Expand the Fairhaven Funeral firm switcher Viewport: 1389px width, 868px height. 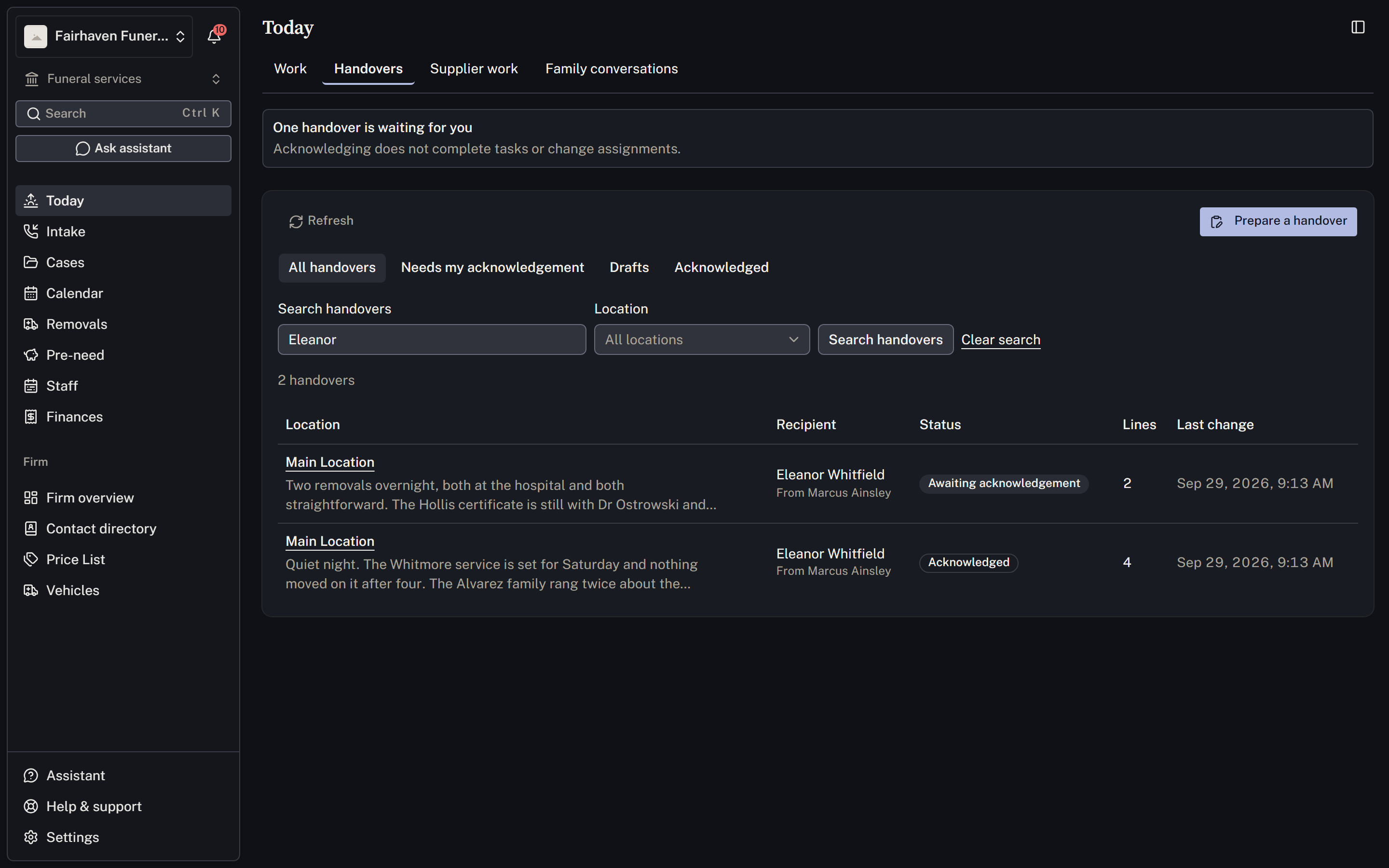[104, 36]
